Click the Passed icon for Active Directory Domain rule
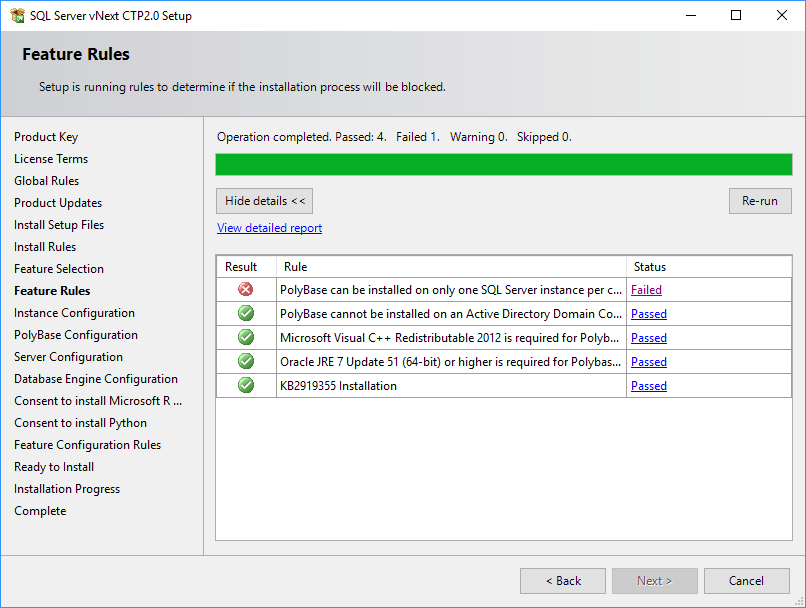The height and width of the screenshot is (608, 806). (245, 313)
